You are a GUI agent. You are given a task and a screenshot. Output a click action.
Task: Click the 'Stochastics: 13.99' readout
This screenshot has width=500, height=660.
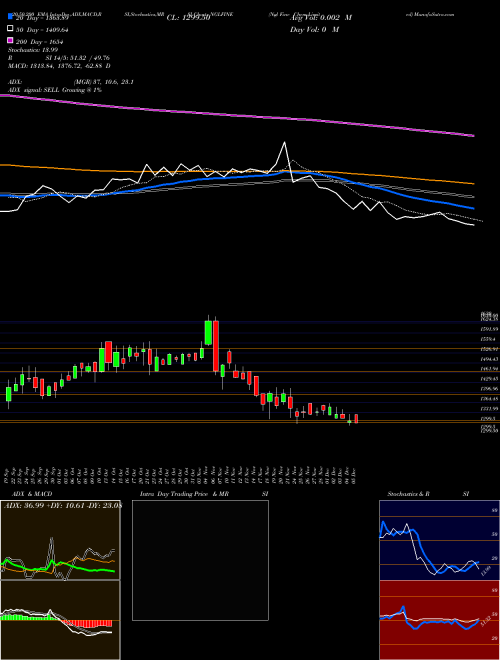tap(33, 50)
